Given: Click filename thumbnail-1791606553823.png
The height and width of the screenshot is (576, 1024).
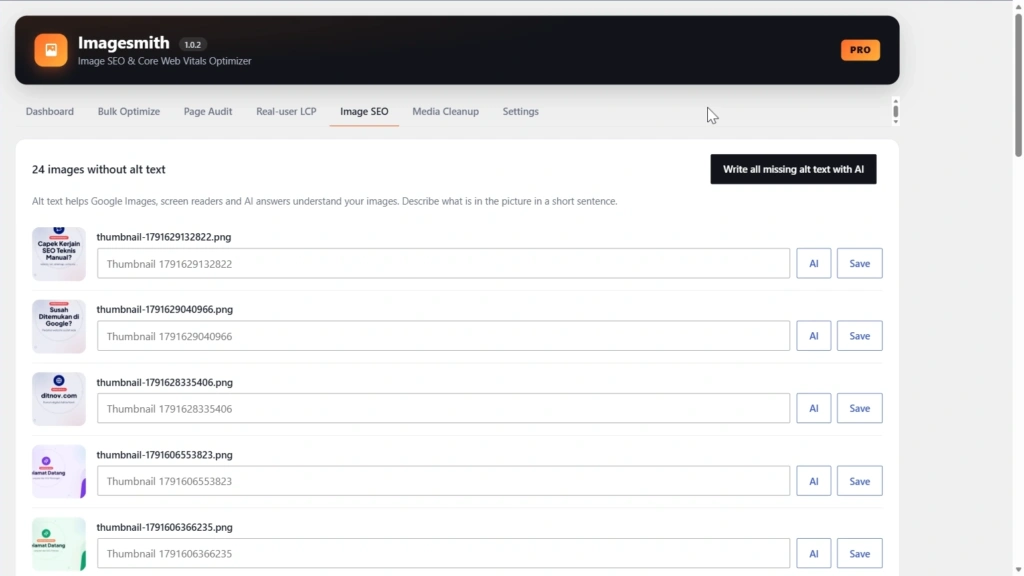Looking at the screenshot, I should (165, 455).
